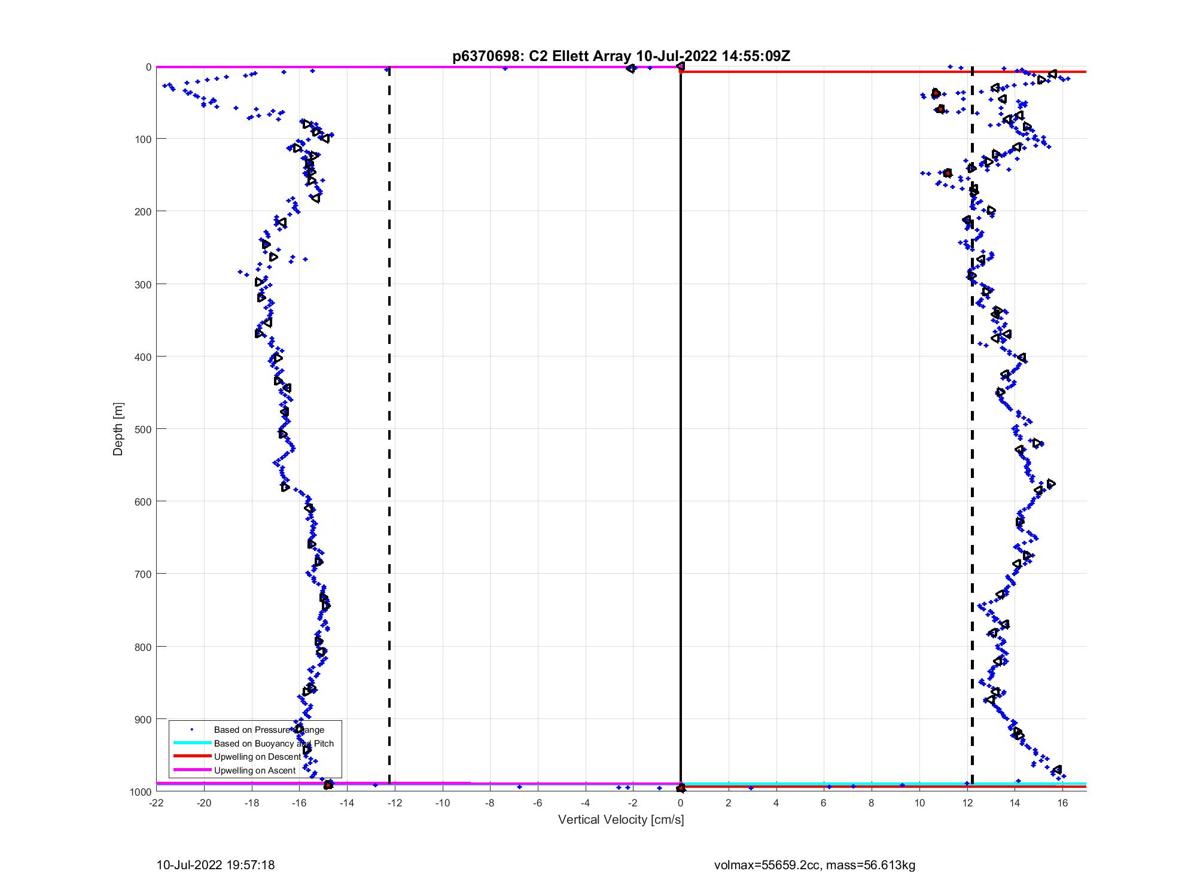The width and height of the screenshot is (1200, 889).
Task: Click the solid black vertical line at zero velocity
Action: [680, 429]
